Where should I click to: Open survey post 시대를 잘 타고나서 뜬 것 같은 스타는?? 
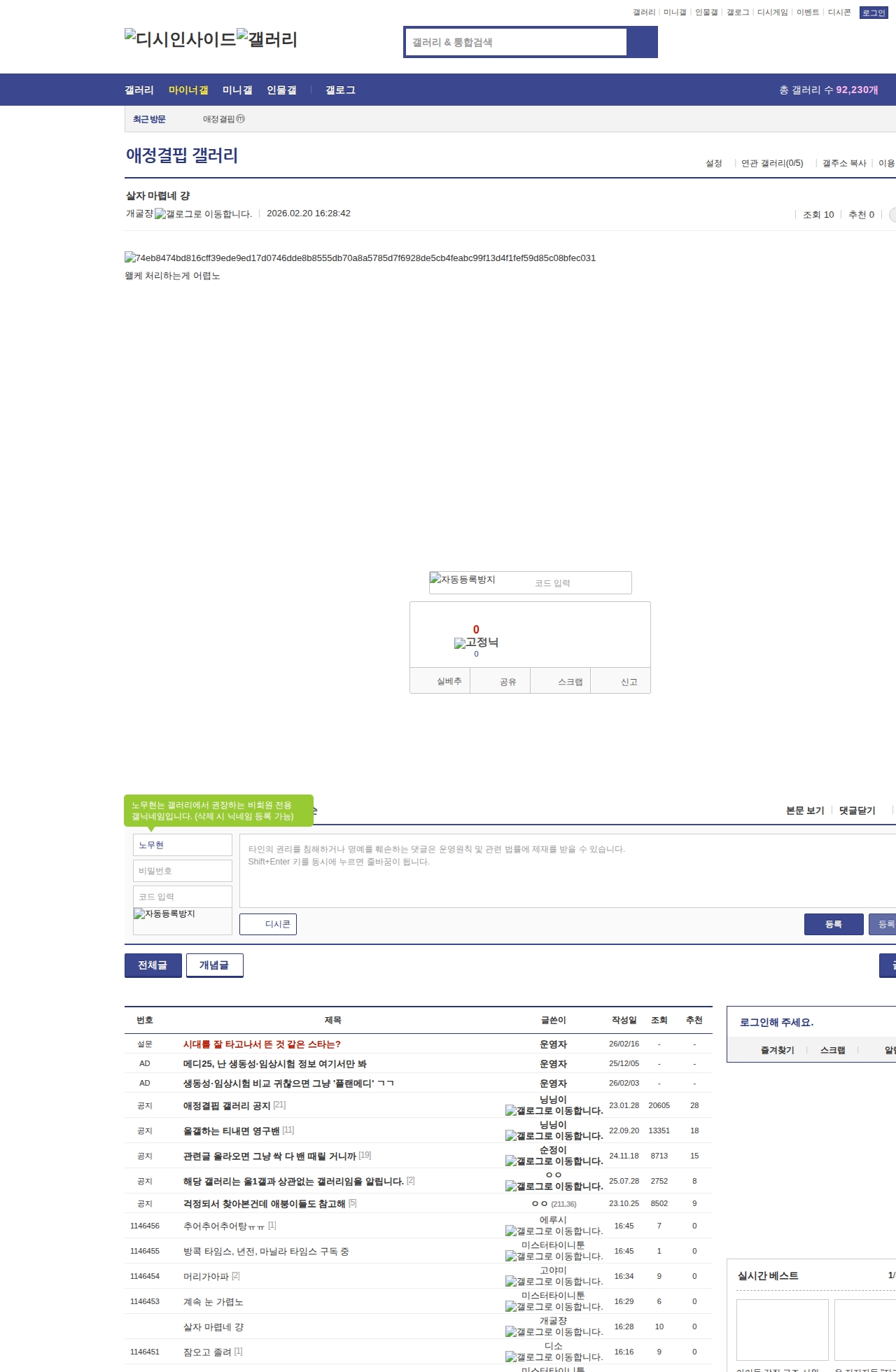[262, 1044]
